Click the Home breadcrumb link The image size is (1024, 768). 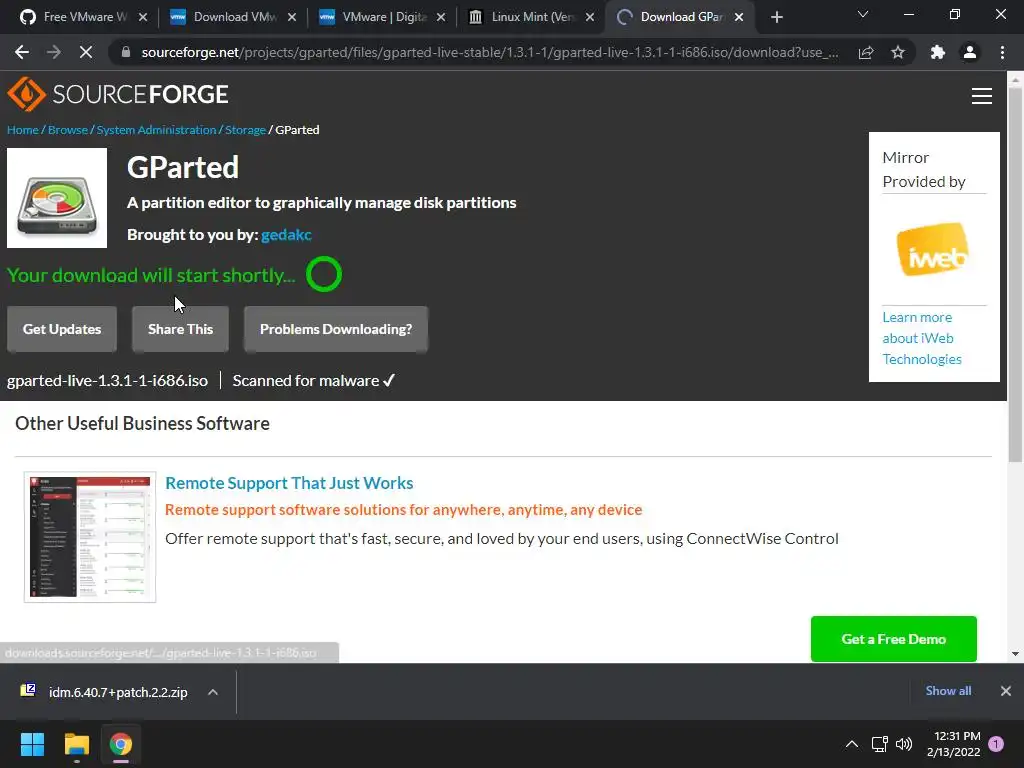(23, 130)
